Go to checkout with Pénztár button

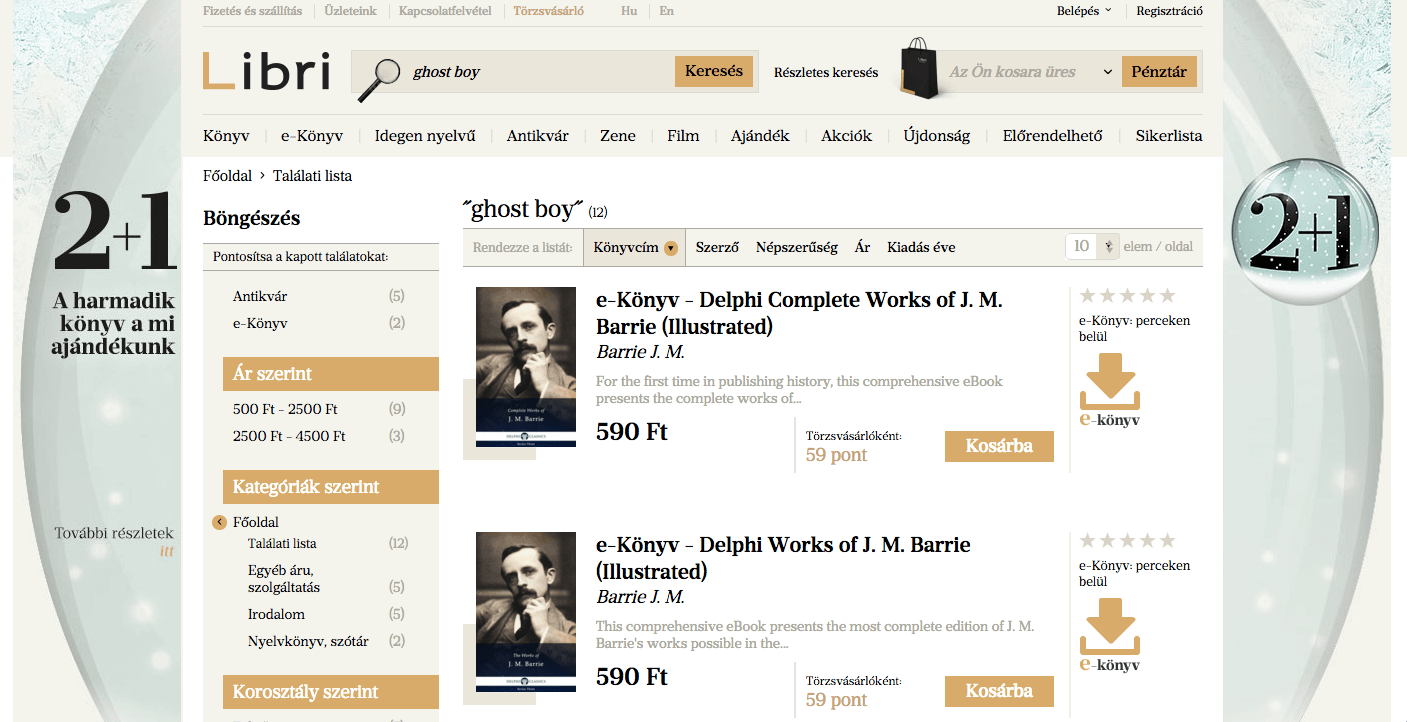[1159, 72]
